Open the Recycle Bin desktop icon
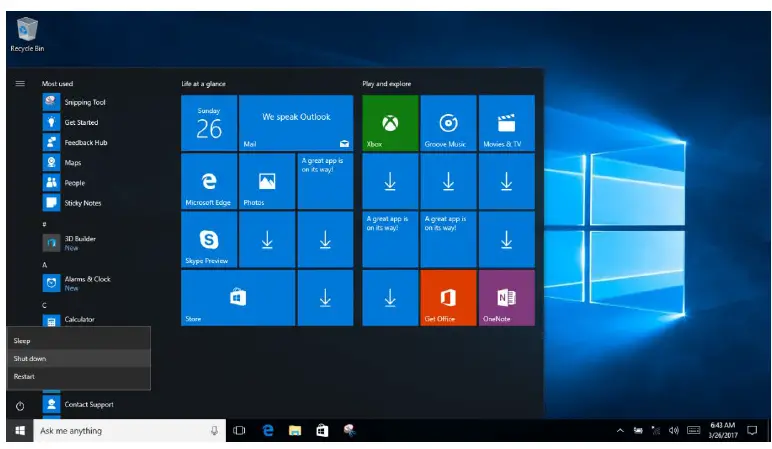This screenshot has height=449, width=772. [x=27, y=34]
